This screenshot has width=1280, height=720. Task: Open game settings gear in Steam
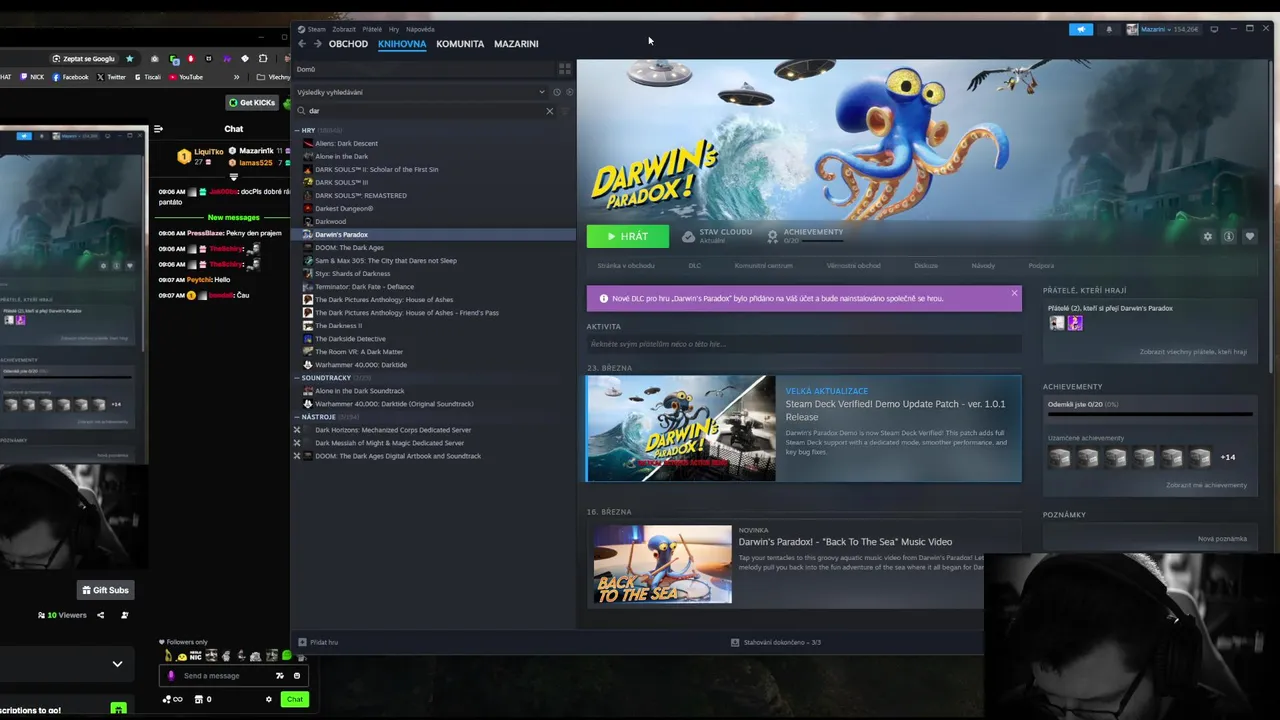[1207, 237]
